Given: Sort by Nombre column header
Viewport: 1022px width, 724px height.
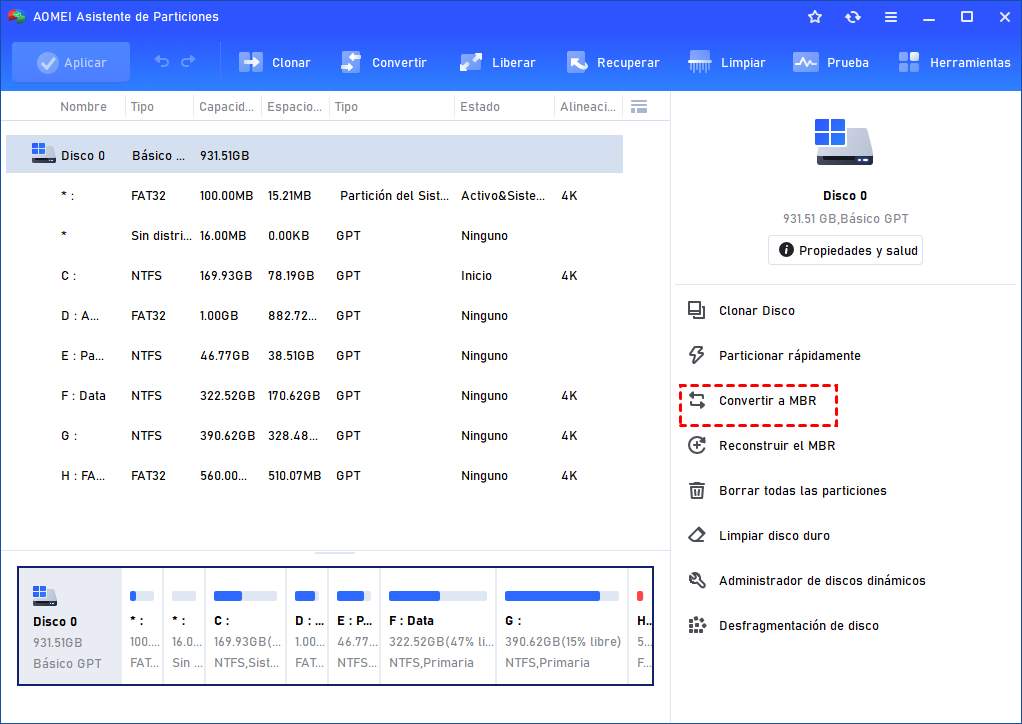Looking at the screenshot, I should point(83,107).
